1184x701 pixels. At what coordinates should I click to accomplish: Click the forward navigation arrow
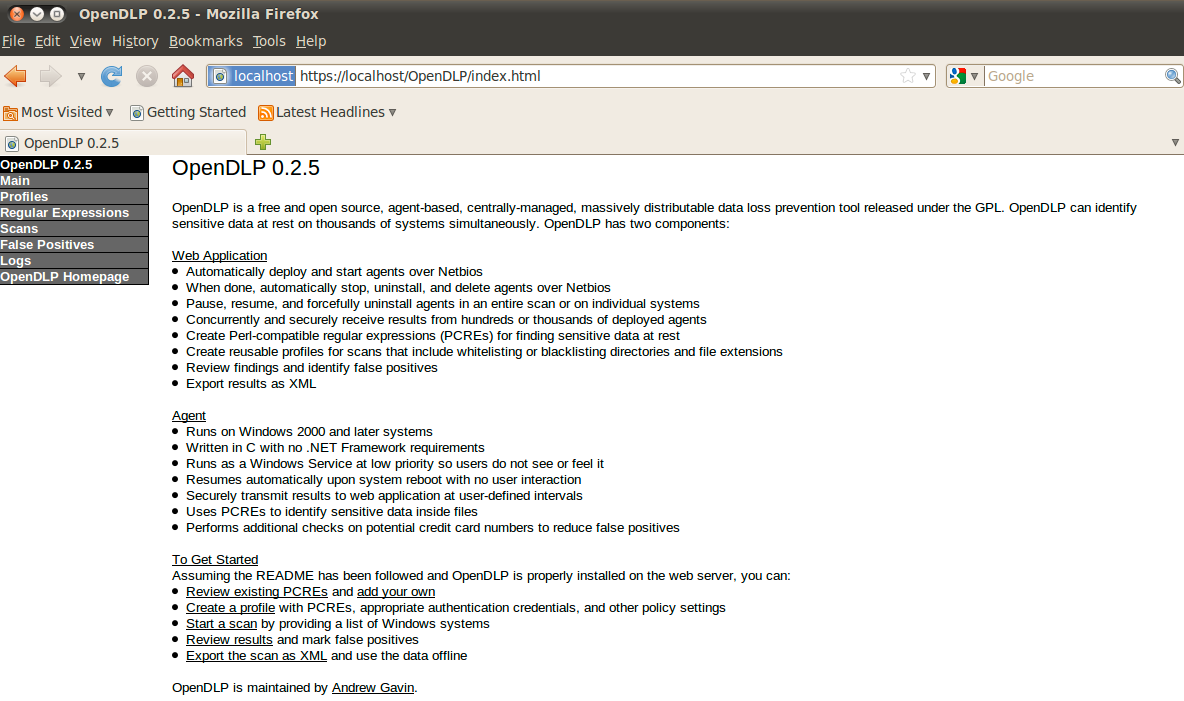[50, 75]
